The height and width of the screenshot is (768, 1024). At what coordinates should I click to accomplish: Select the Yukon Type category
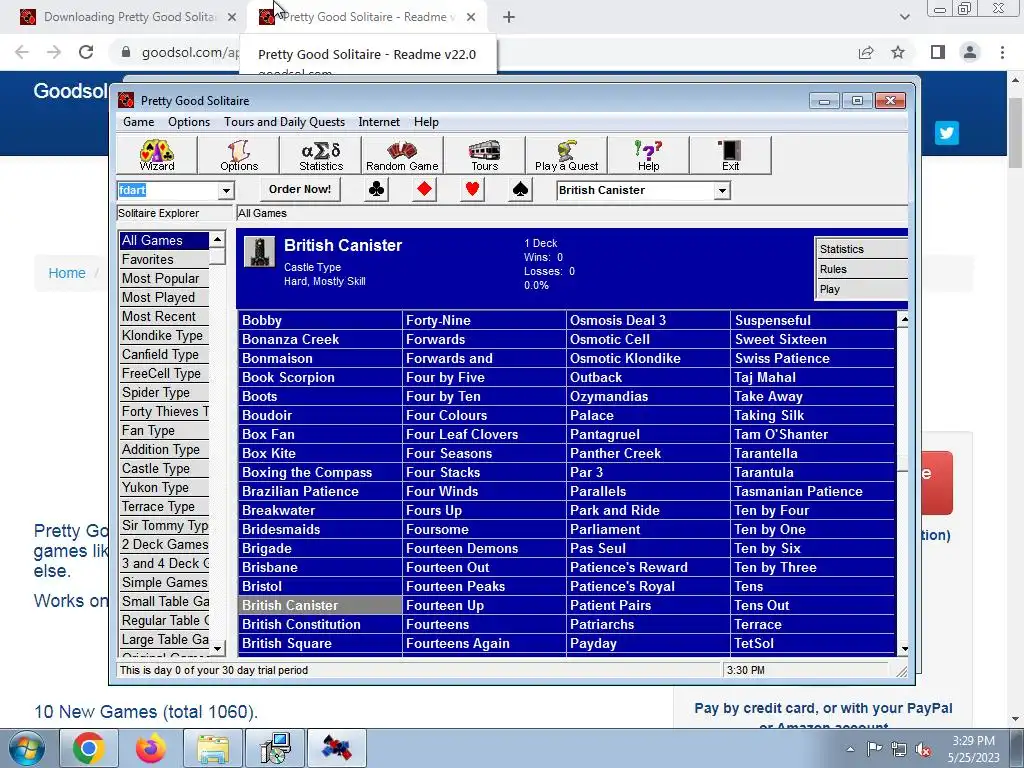[x=164, y=487]
